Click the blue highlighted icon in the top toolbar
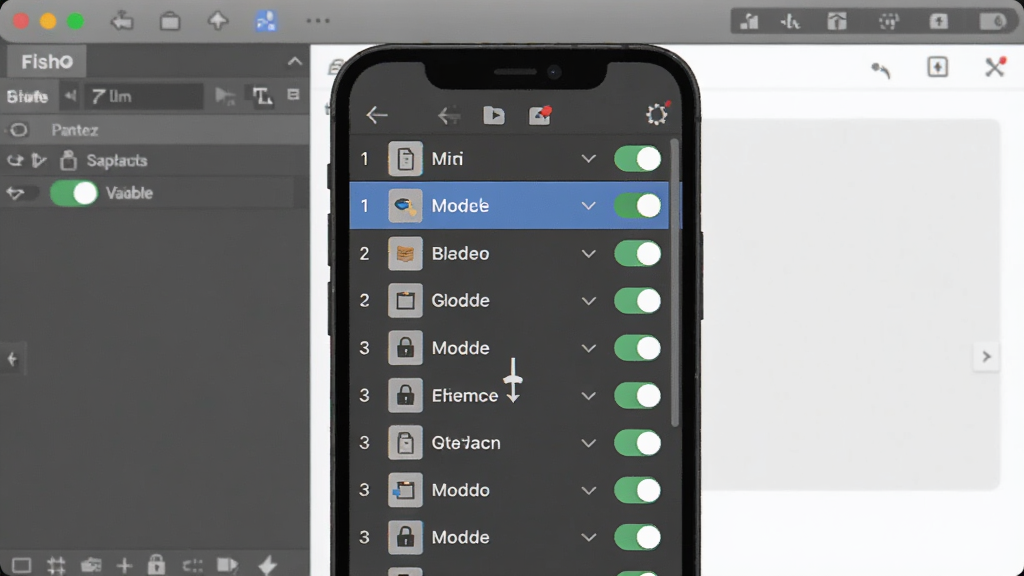This screenshot has height=576, width=1024. coord(266,21)
